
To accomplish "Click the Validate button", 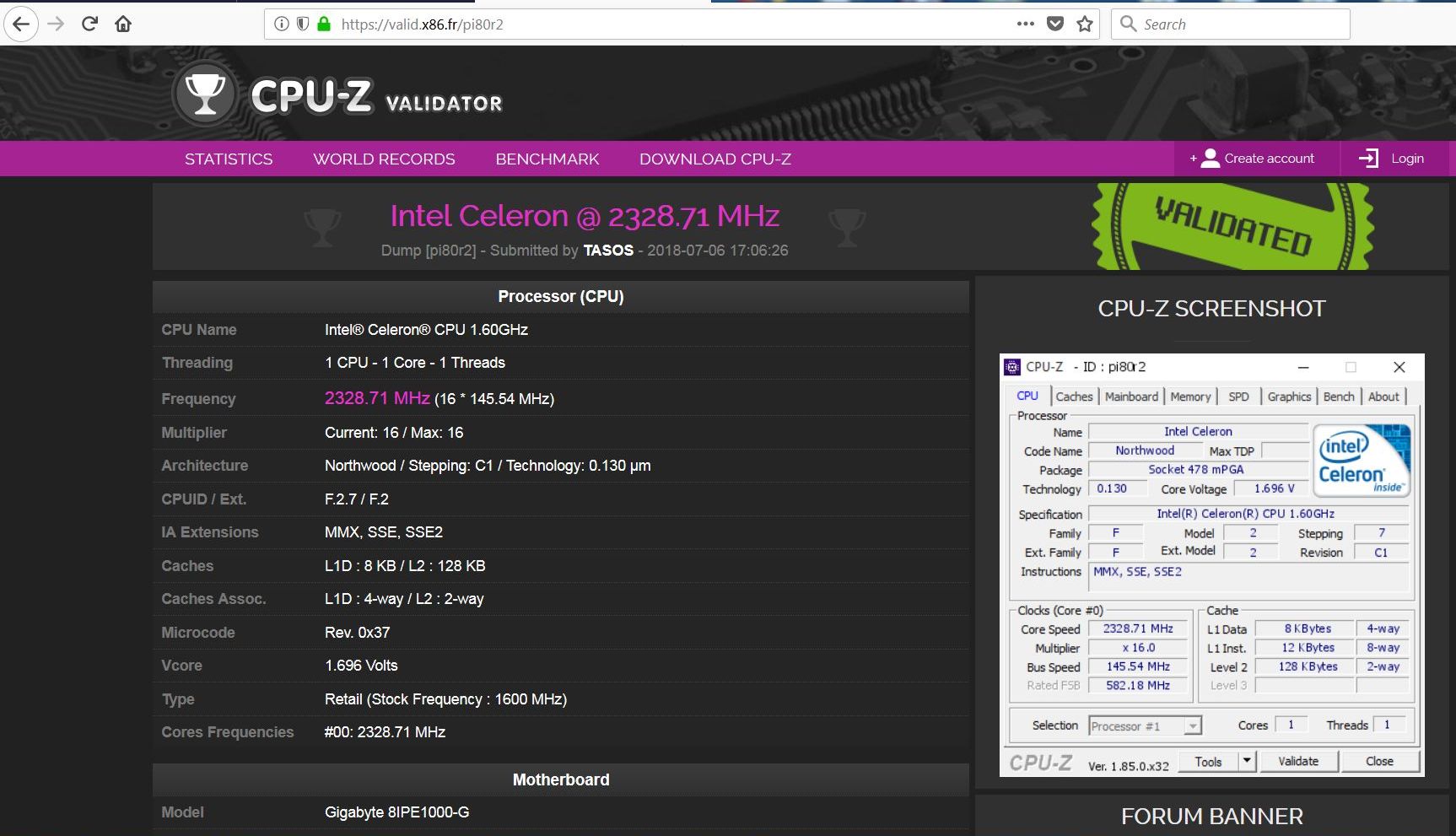I will point(1298,762).
